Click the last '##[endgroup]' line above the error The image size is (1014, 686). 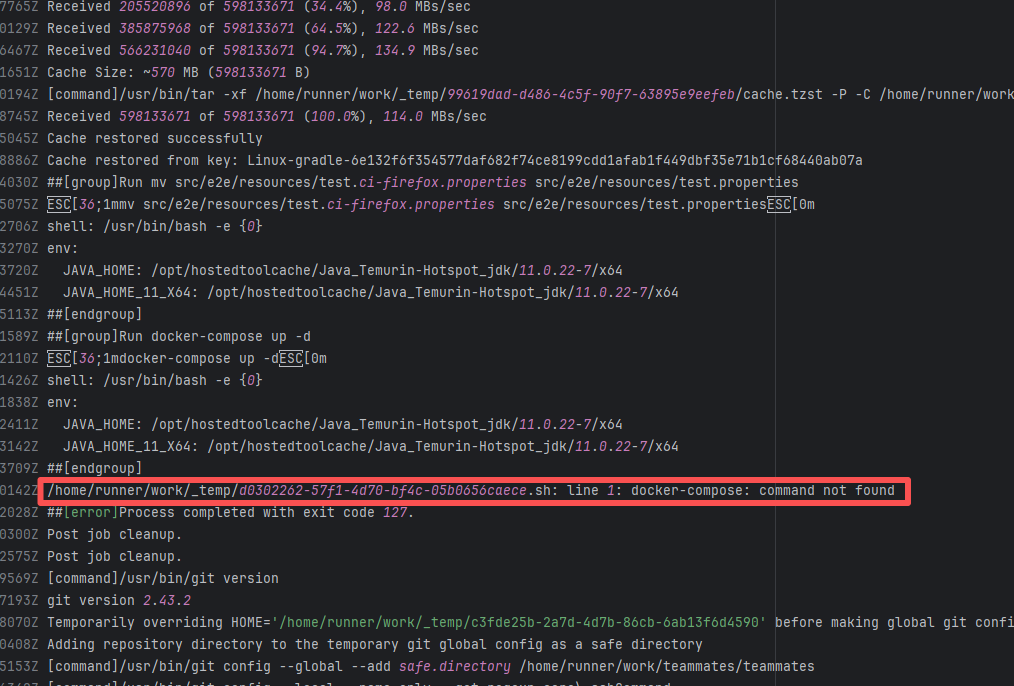pyautogui.click(x=94, y=468)
